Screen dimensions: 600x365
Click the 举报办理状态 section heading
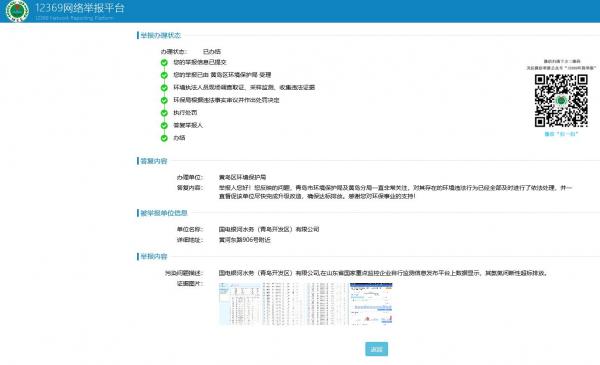(160, 36)
